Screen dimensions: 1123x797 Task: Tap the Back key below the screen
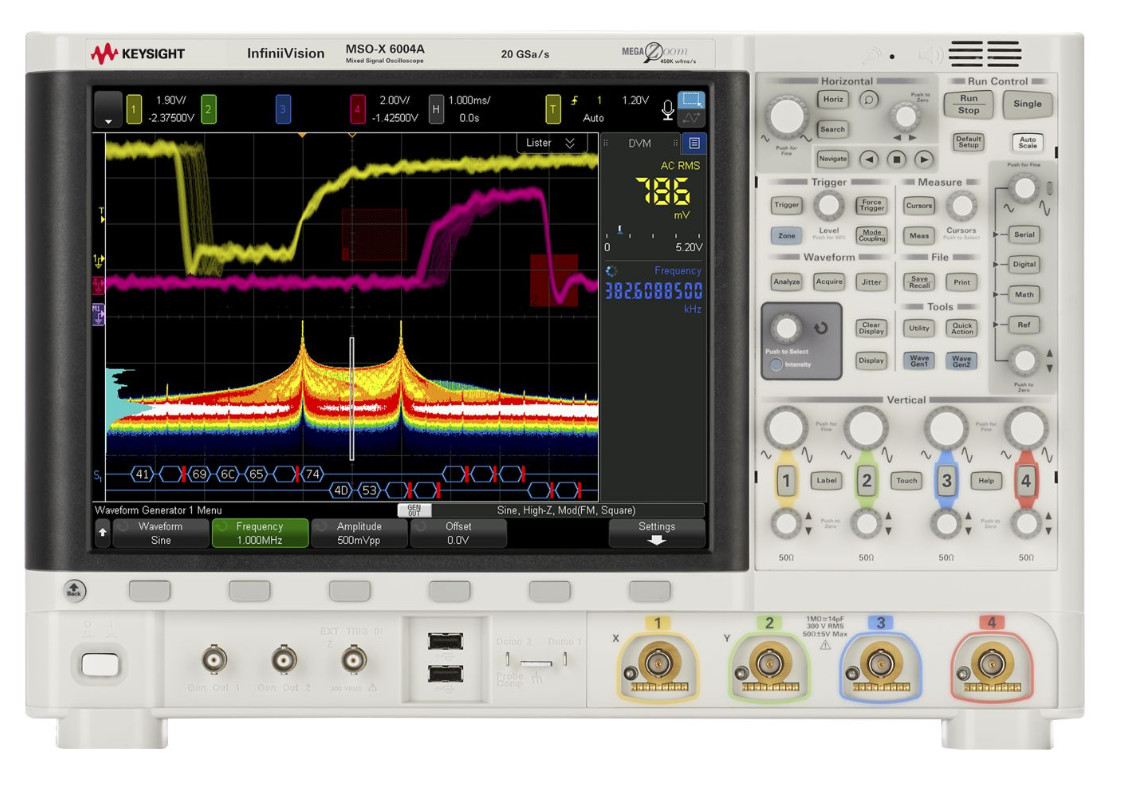click(74, 590)
